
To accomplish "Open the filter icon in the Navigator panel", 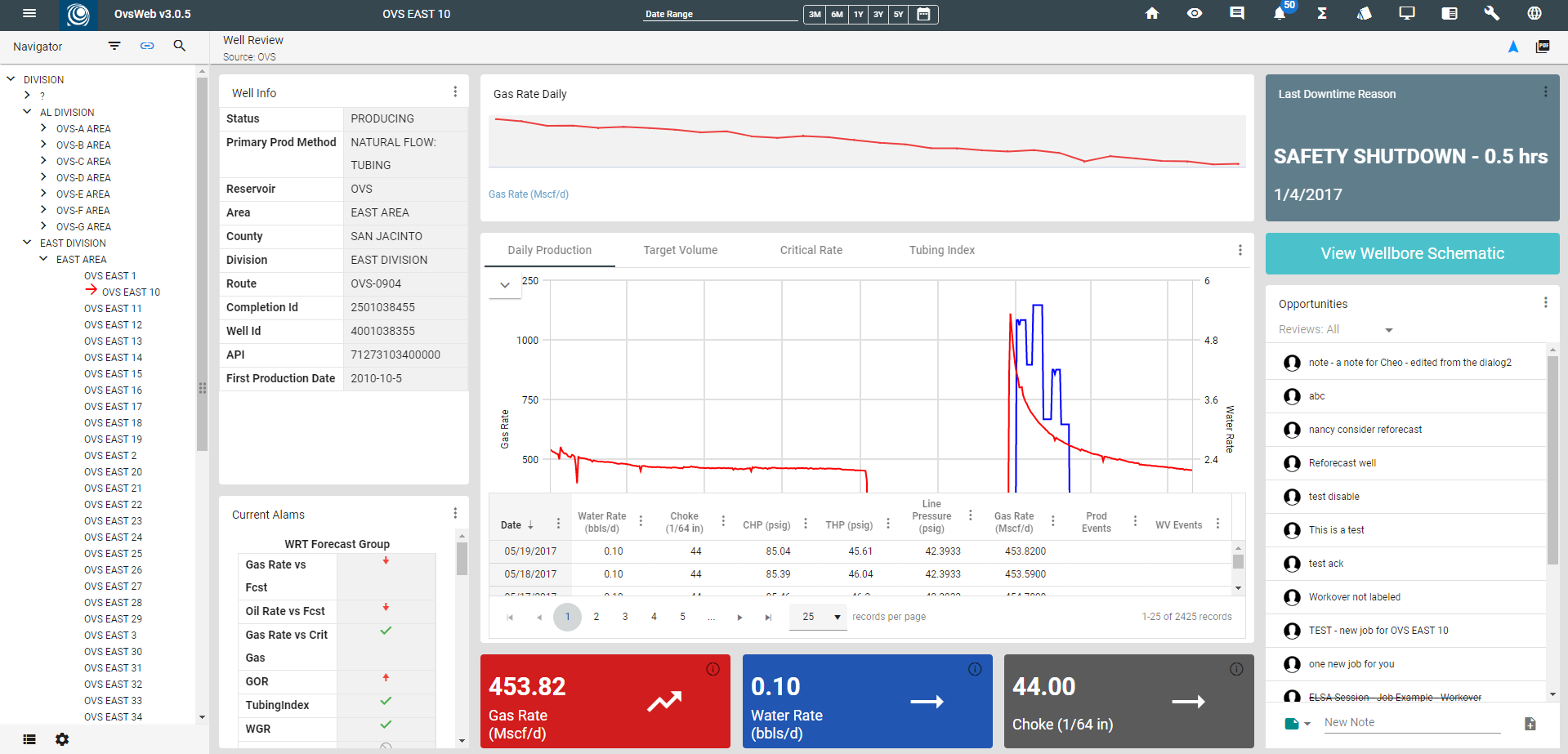I will point(114,46).
